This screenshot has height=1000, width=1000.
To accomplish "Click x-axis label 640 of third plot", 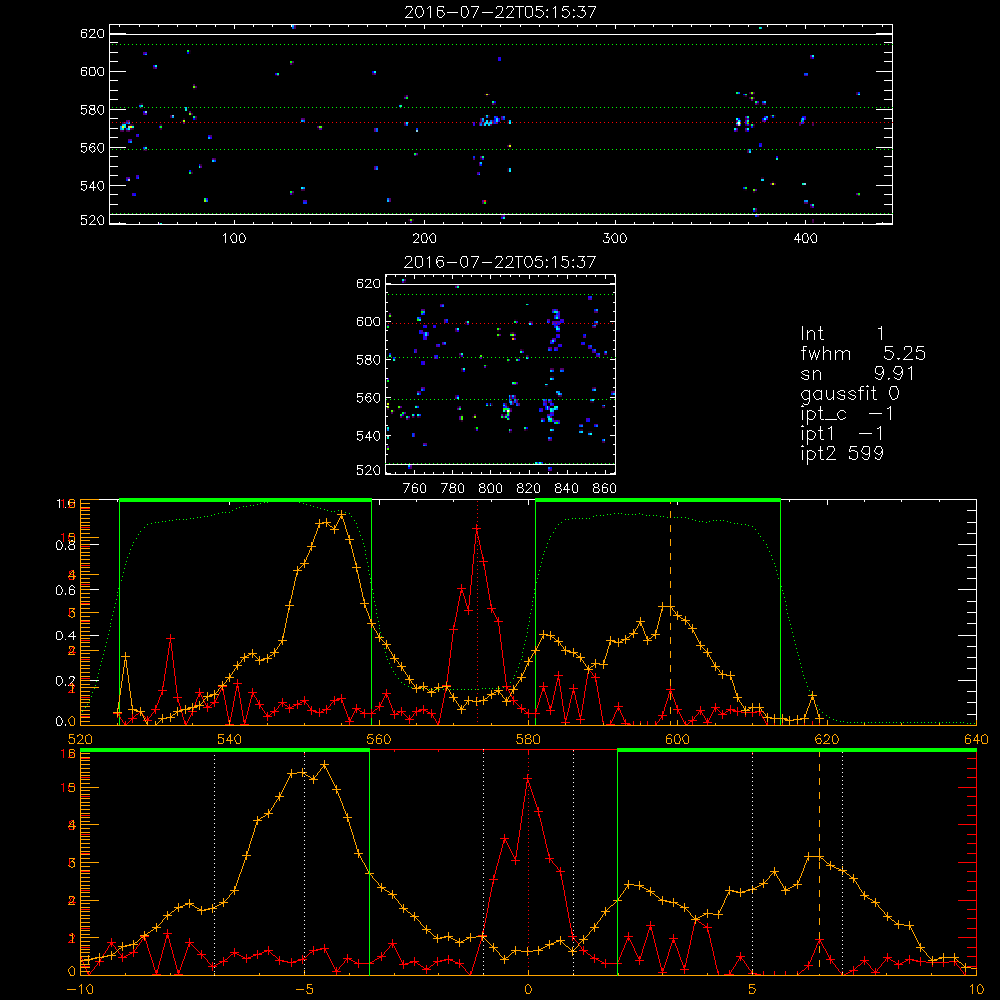I will pos(976,739).
